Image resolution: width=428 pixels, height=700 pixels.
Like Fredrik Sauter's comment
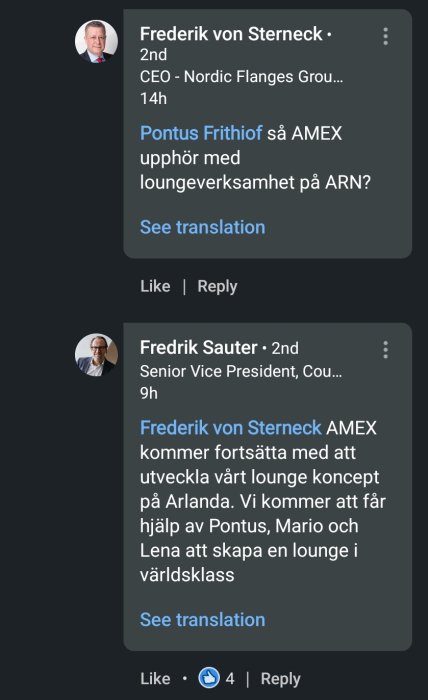tap(155, 679)
